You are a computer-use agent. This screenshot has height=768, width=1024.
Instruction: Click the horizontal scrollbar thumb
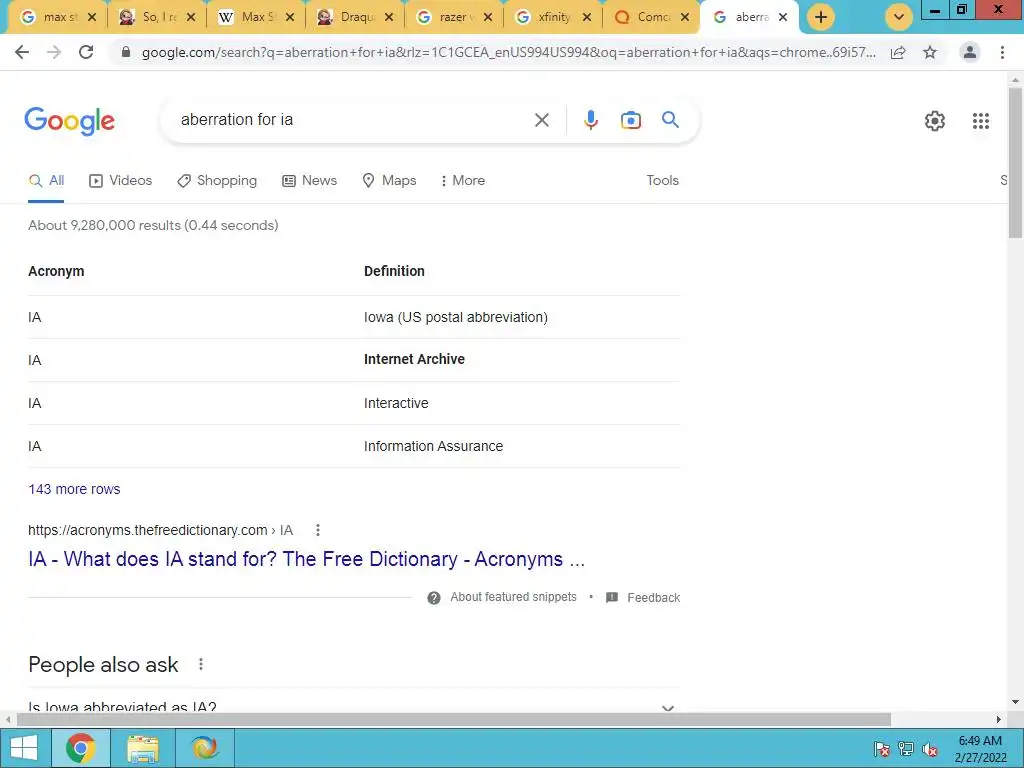pos(454,720)
